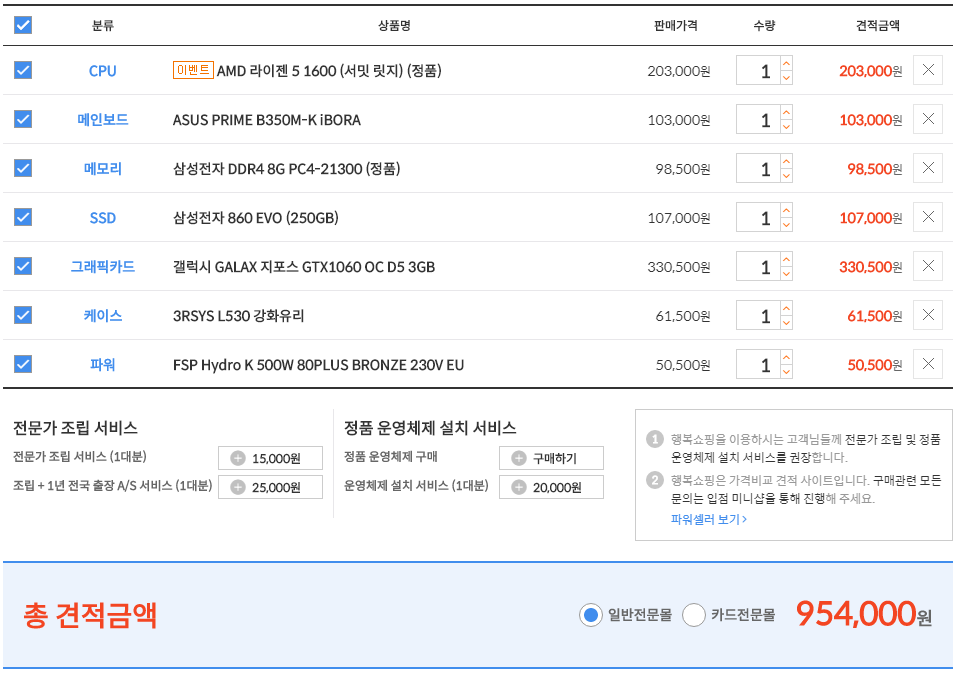Add 25,000원 assembly plus A/S service

click(270, 487)
